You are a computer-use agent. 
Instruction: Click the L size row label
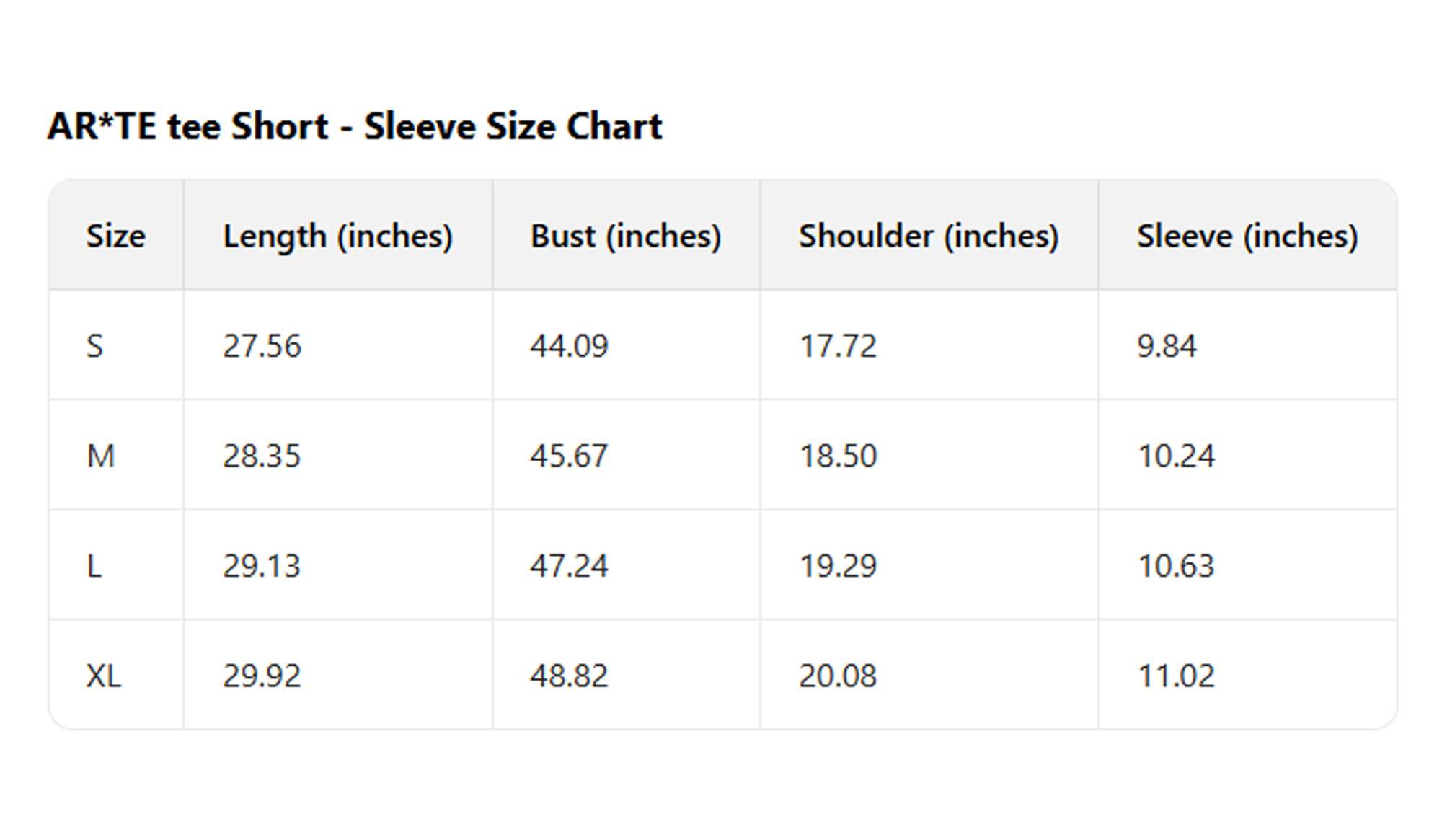[94, 566]
